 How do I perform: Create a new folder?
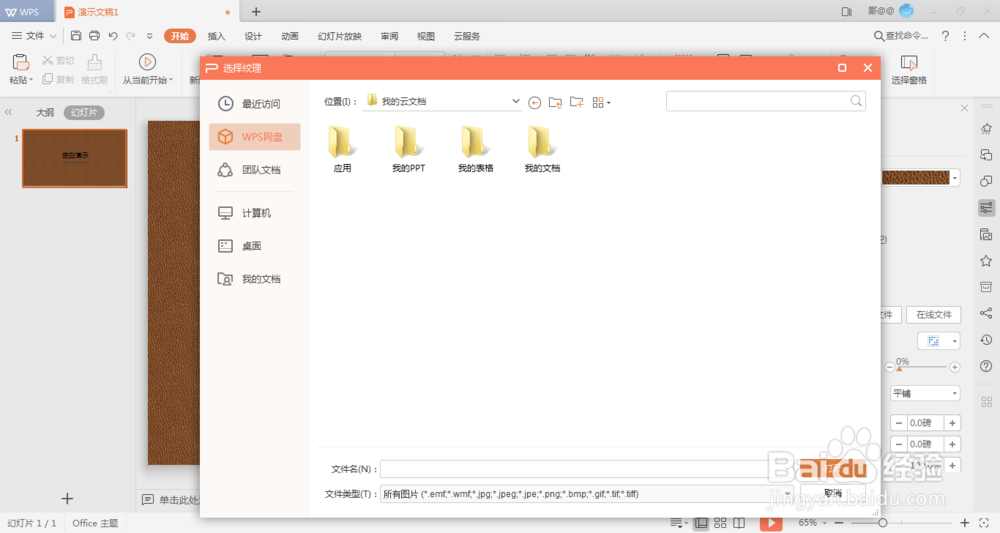[577, 102]
